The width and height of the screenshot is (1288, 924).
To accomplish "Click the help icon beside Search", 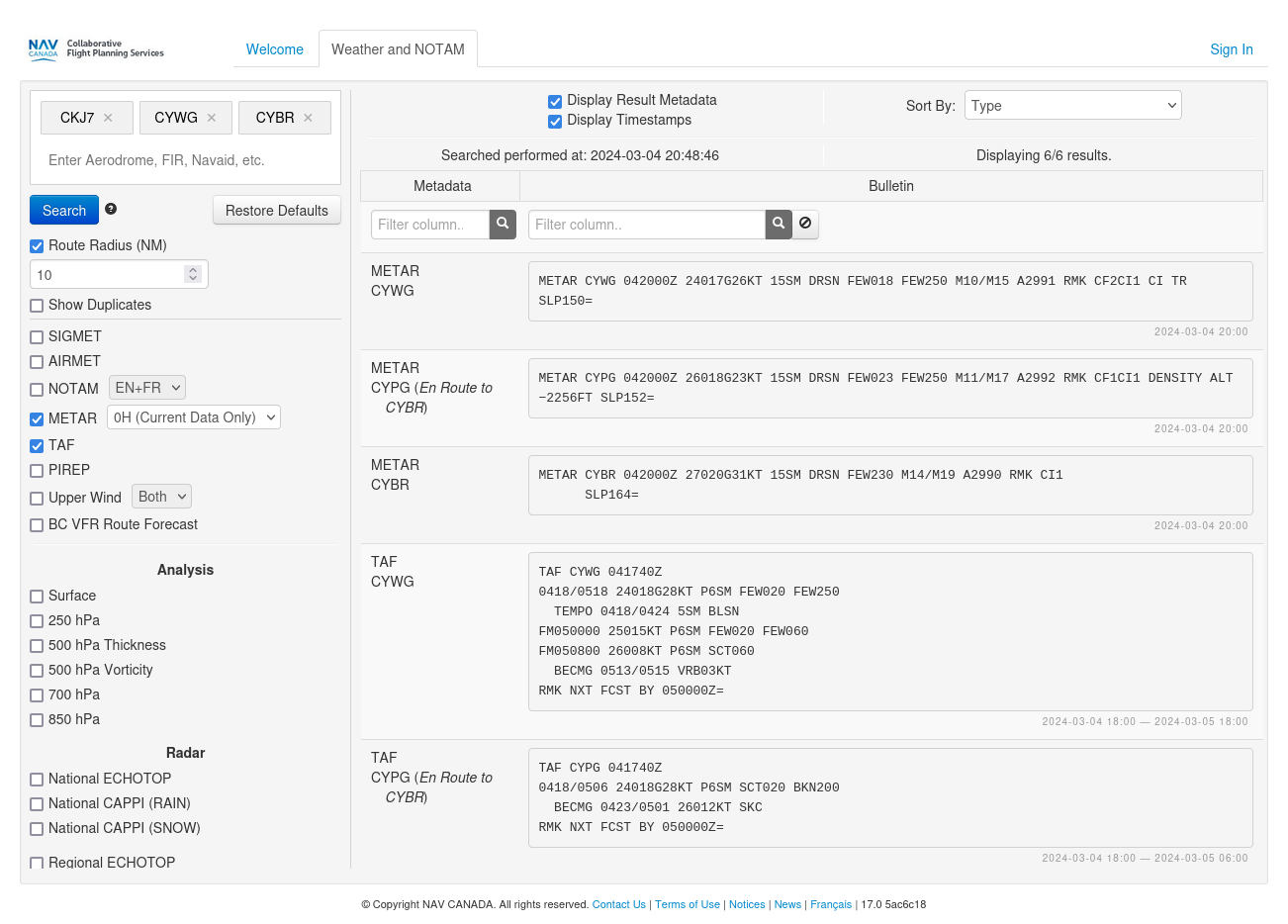I will [x=111, y=209].
